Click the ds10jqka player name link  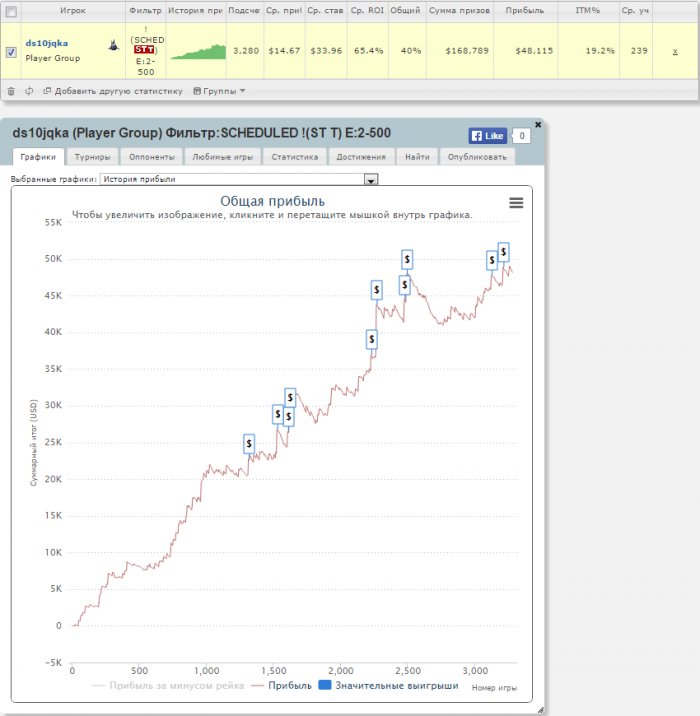tap(47, 43)
